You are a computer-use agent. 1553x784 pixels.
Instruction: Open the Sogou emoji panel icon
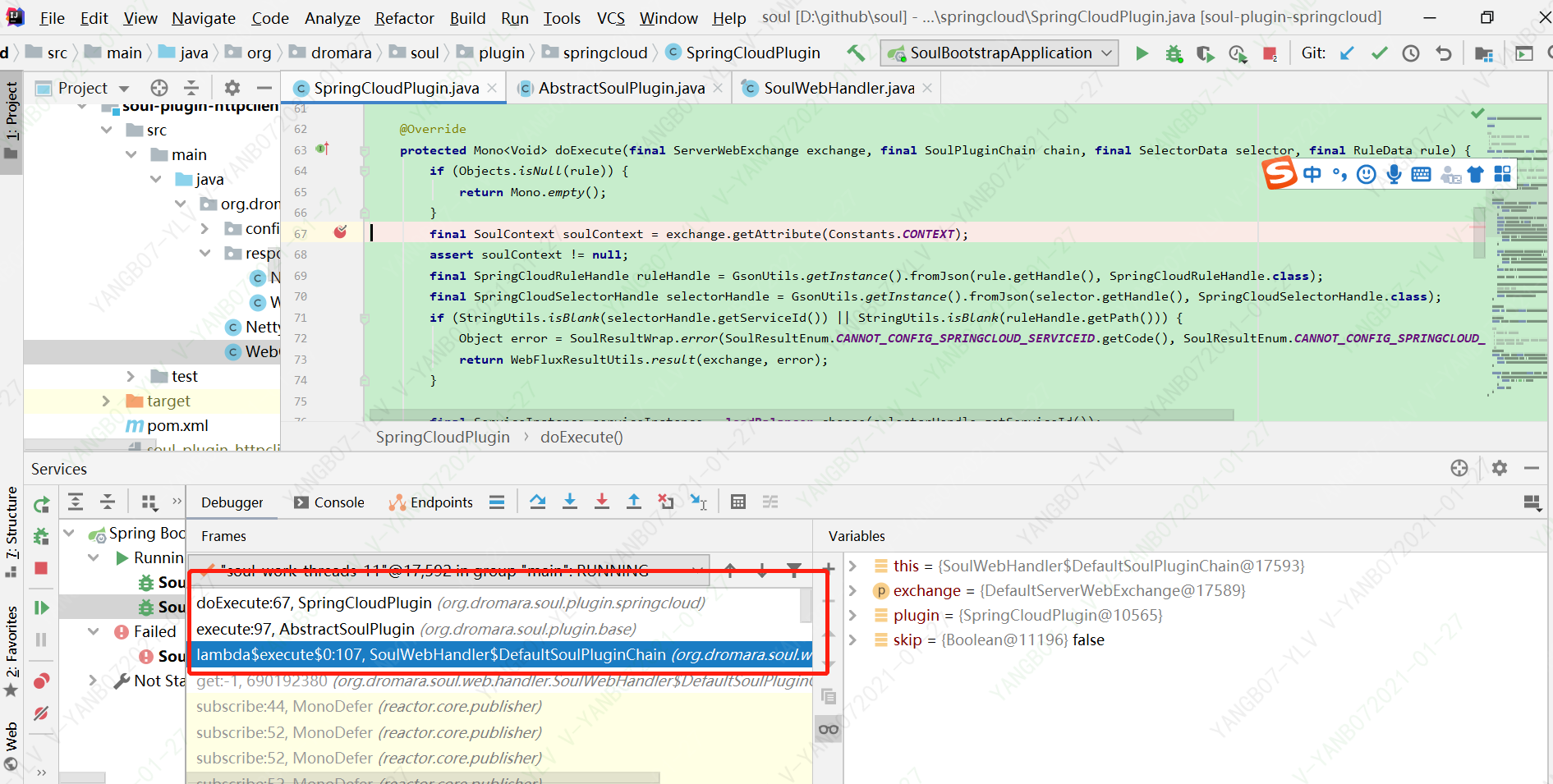pyautogui.click(x=1367, y=174)
